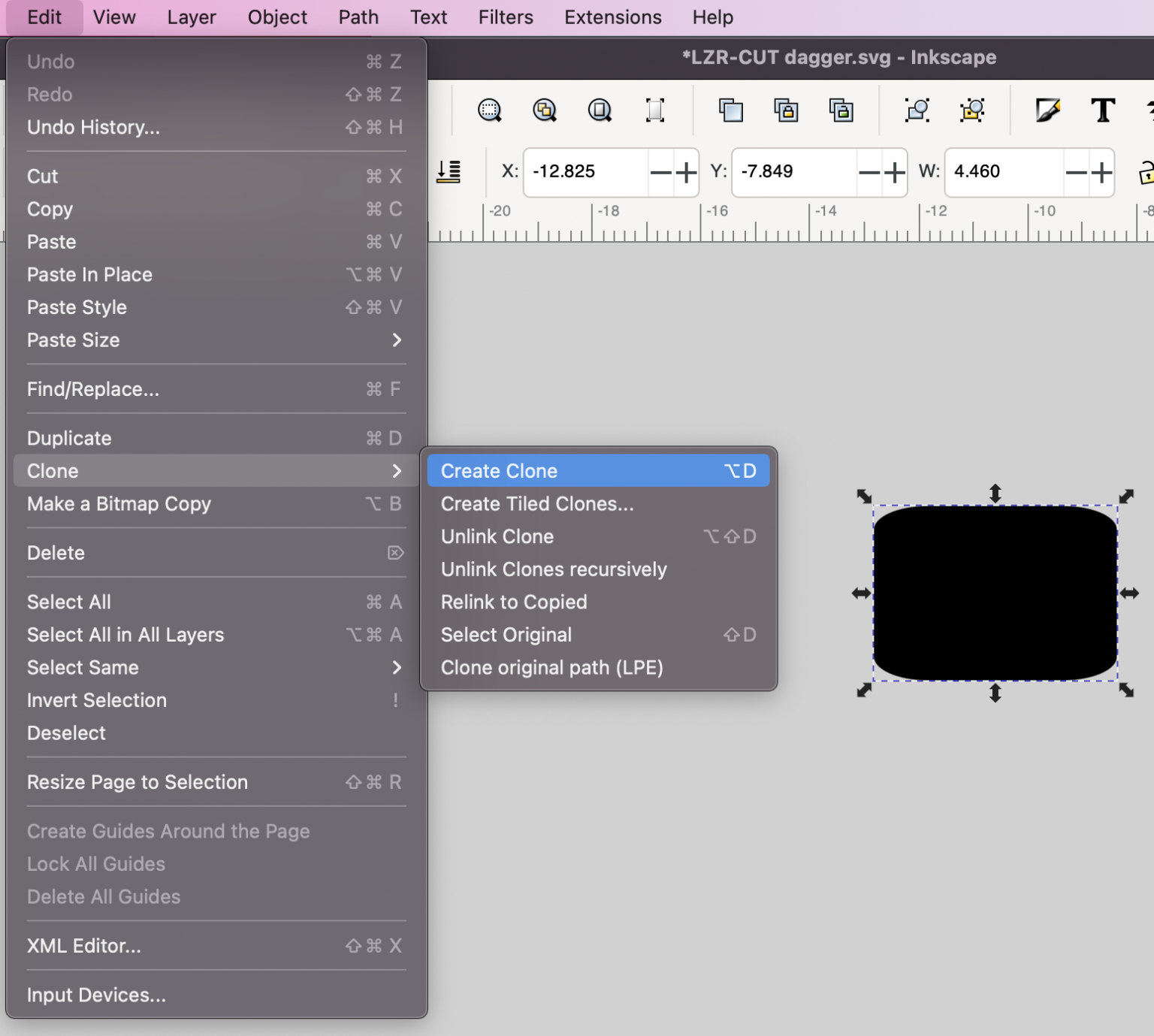The image size is (1154, 1036).
Task: Click the lower selection to bottom icon
Action: tap(449, 172)
